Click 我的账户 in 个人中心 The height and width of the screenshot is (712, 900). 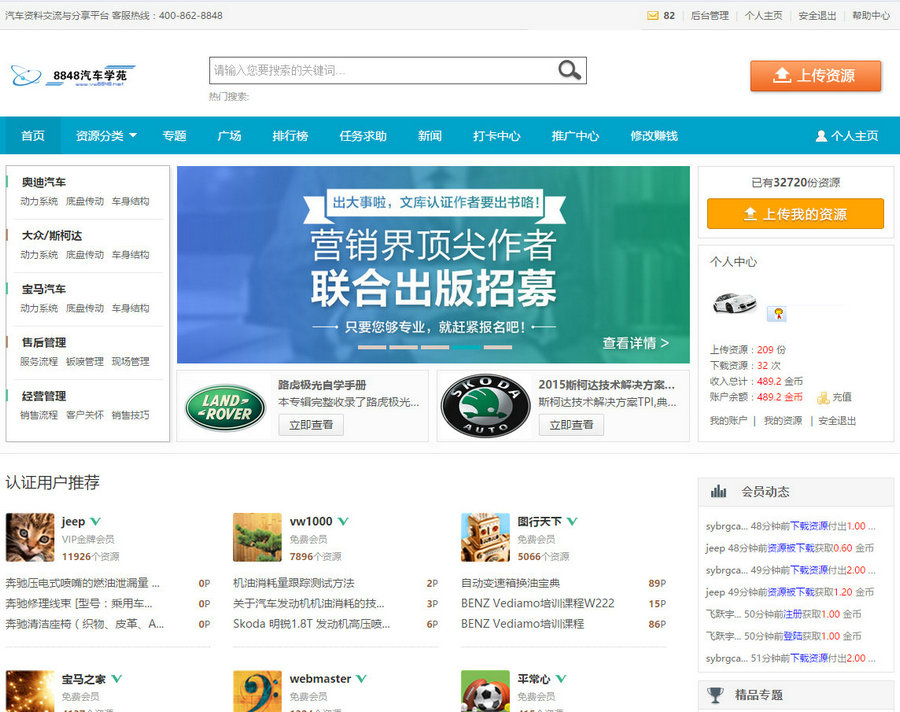tap(728, 420)
